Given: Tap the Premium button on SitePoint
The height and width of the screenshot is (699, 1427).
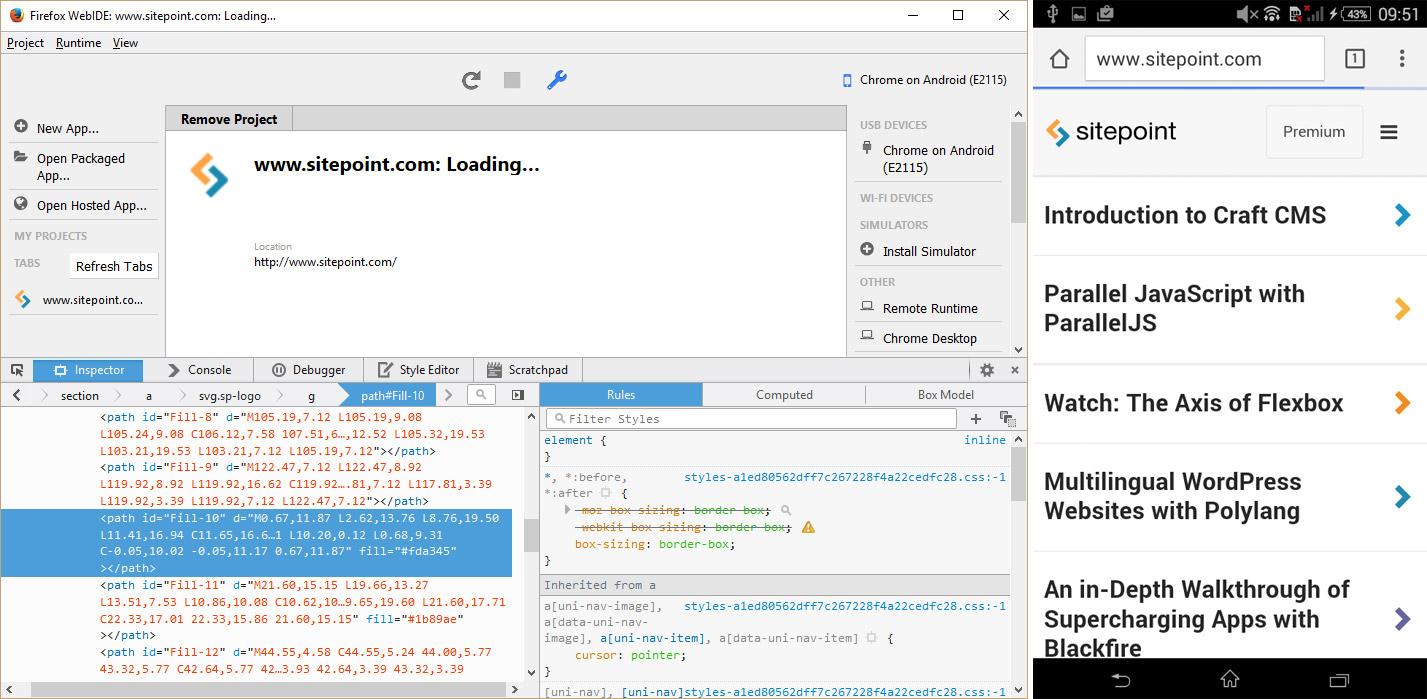Looking at the screenshot, I should [x=1314, y=132].
